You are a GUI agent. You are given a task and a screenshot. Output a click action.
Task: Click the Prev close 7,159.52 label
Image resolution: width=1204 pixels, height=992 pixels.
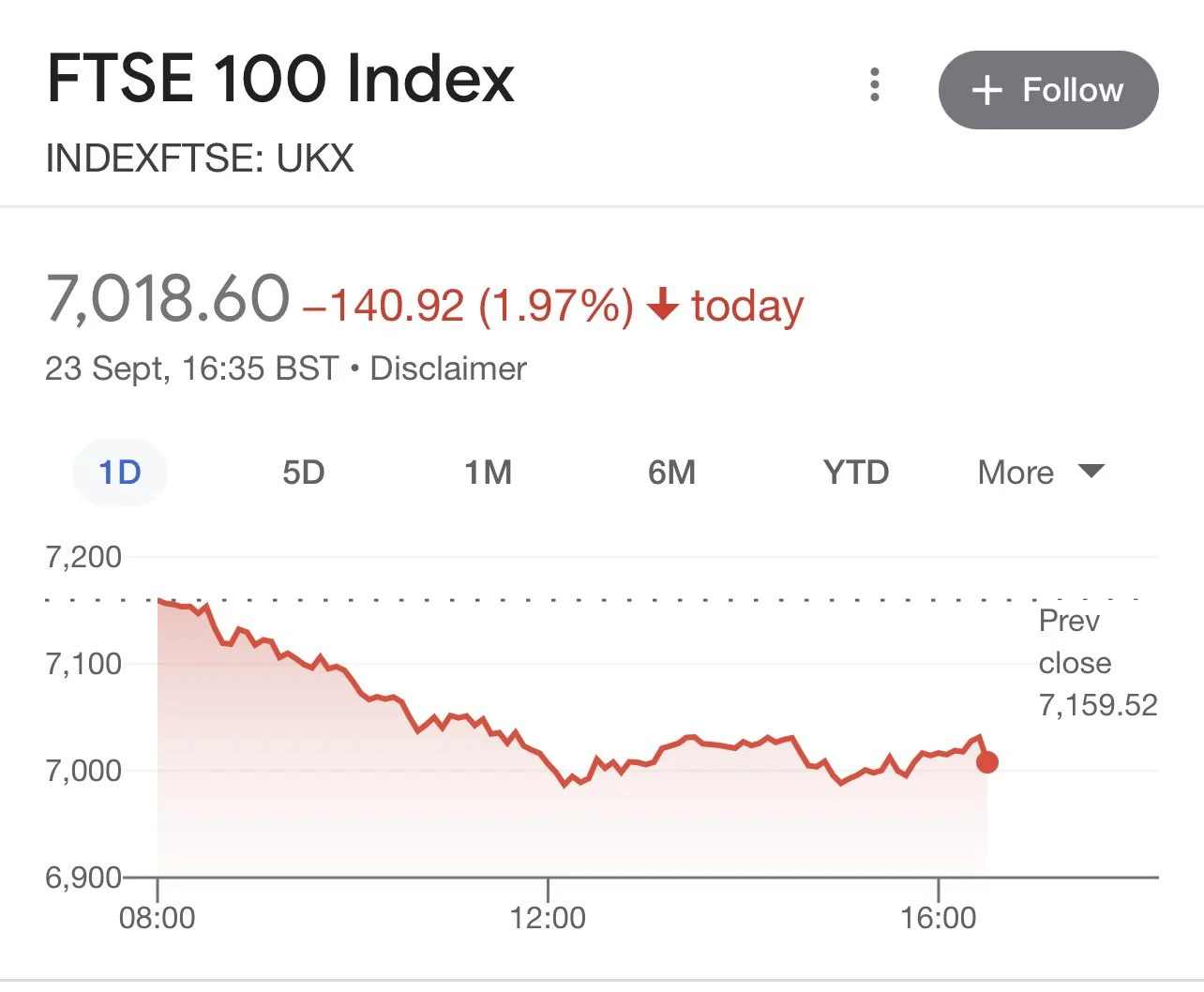1098,663
